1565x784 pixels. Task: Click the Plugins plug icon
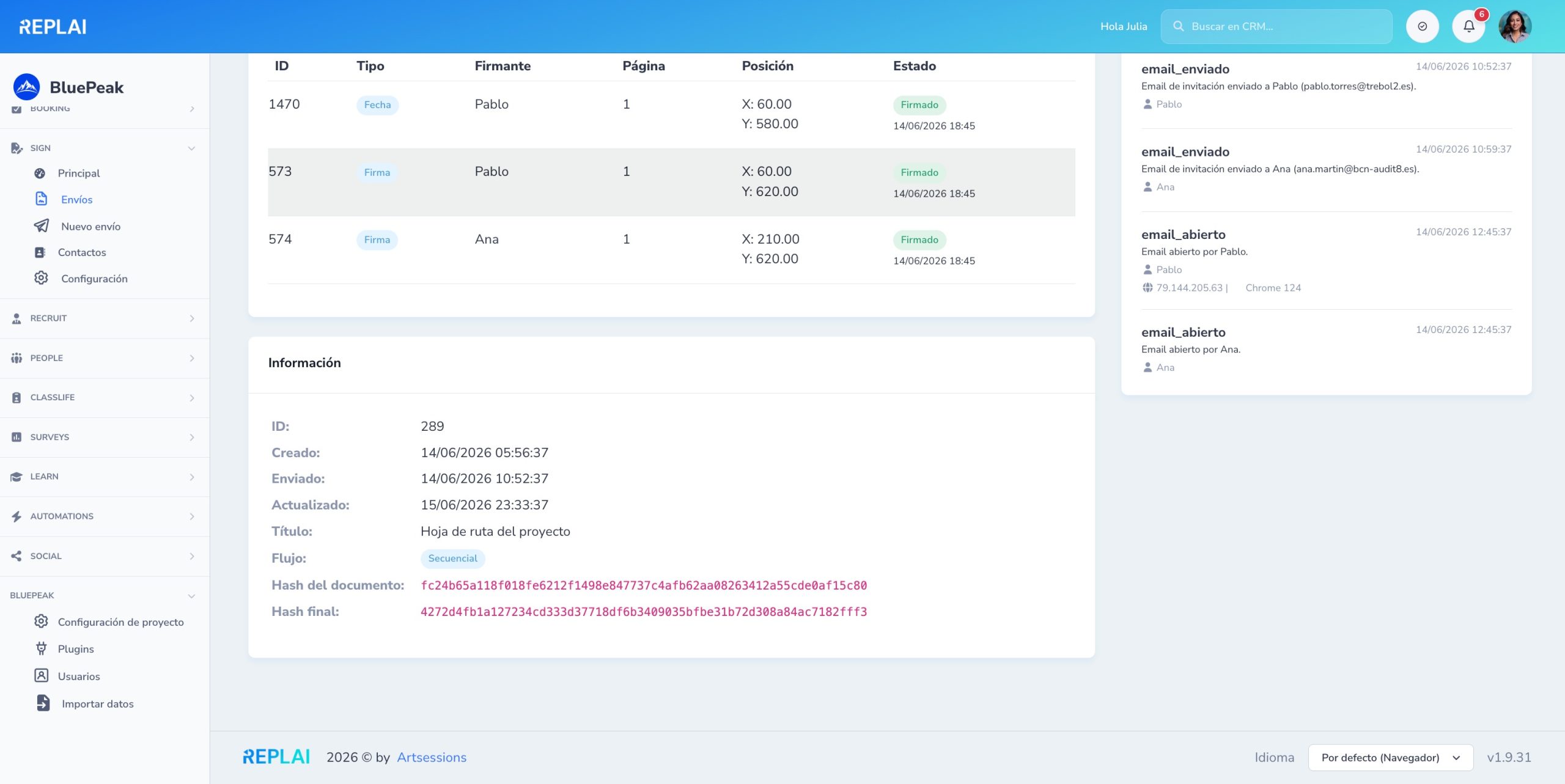[41, 648]
